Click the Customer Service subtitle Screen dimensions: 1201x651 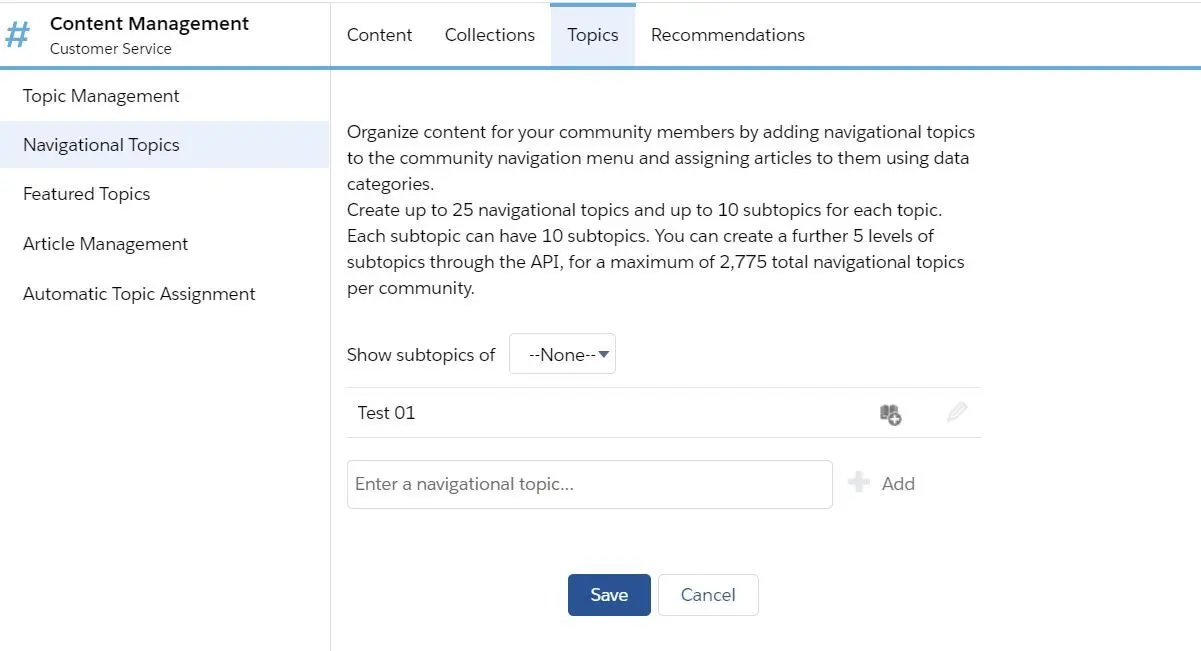coord(110,49)
